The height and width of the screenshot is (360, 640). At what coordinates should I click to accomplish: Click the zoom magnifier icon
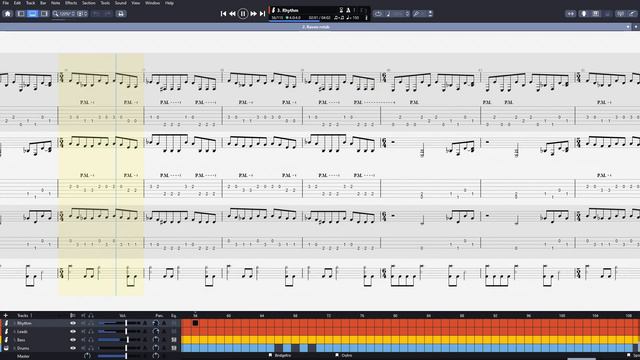coord(56,14)
